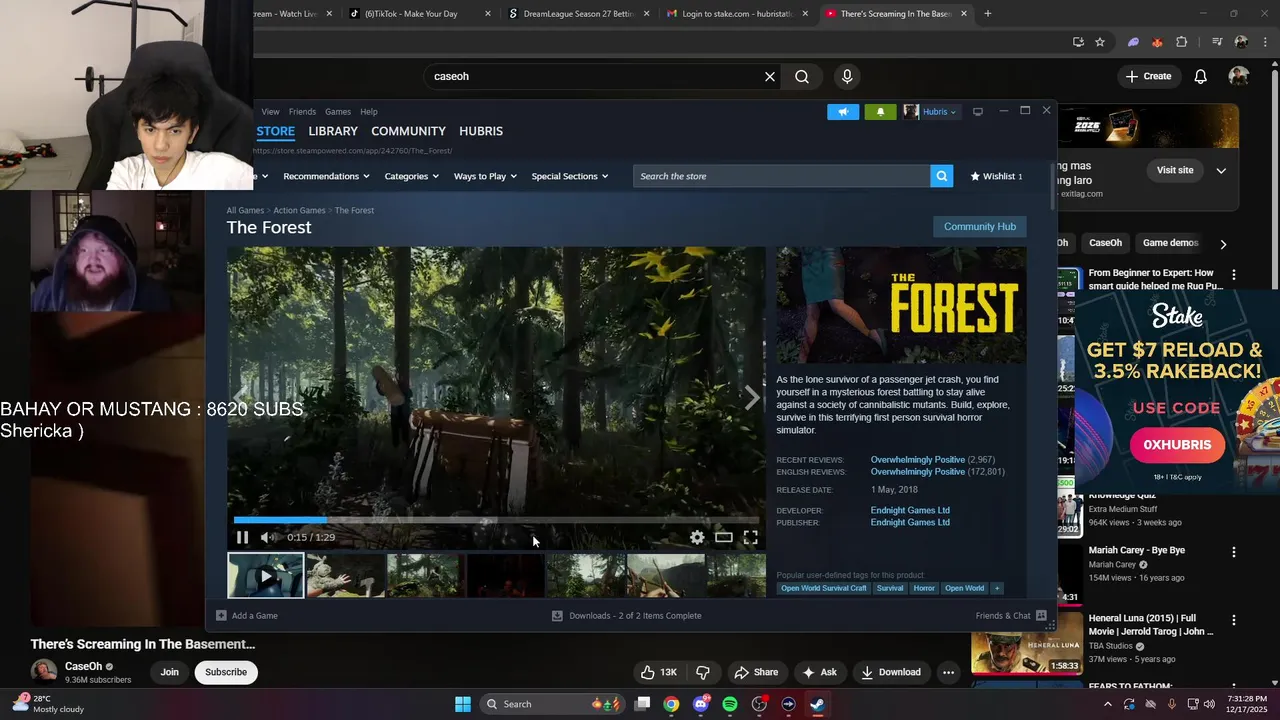Click Add a Game in Steam
This screenshot has width=1280, height=720.
(x=247, y=615)
